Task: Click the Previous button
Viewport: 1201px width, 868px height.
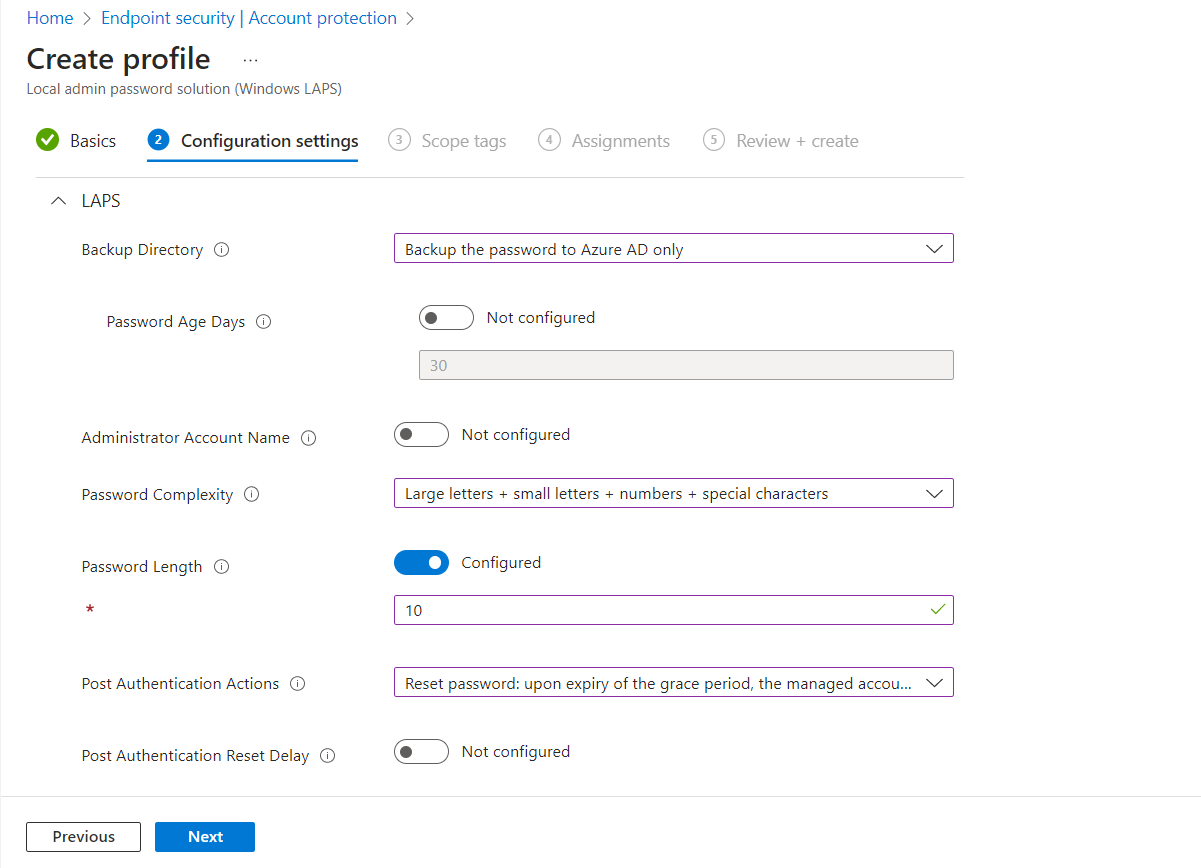Action: point(84,837)
